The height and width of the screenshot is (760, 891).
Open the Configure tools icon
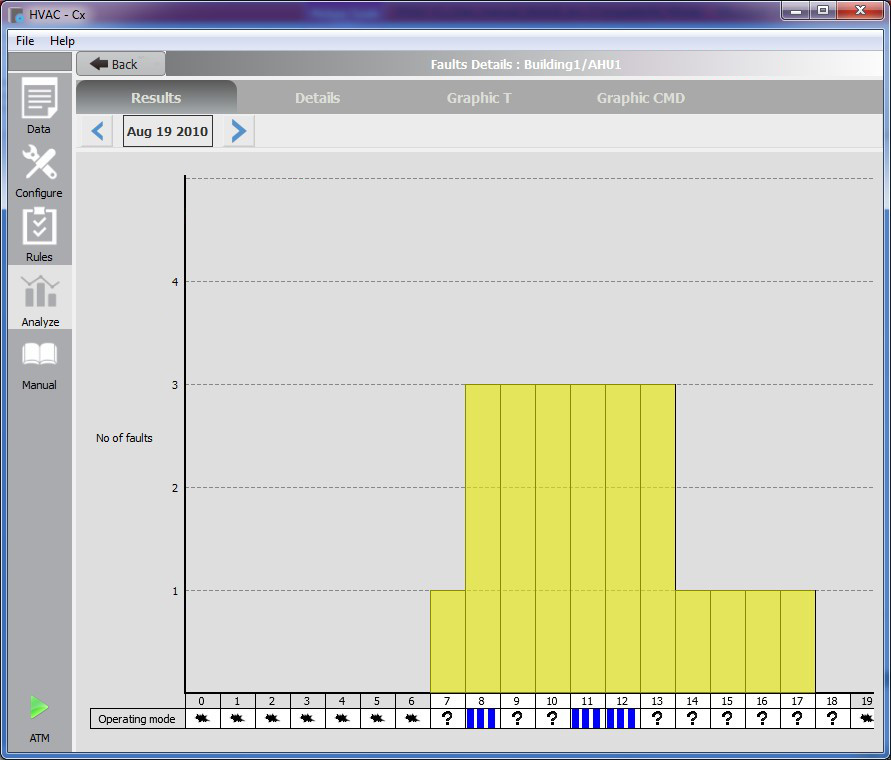click(x=39, y=170)
